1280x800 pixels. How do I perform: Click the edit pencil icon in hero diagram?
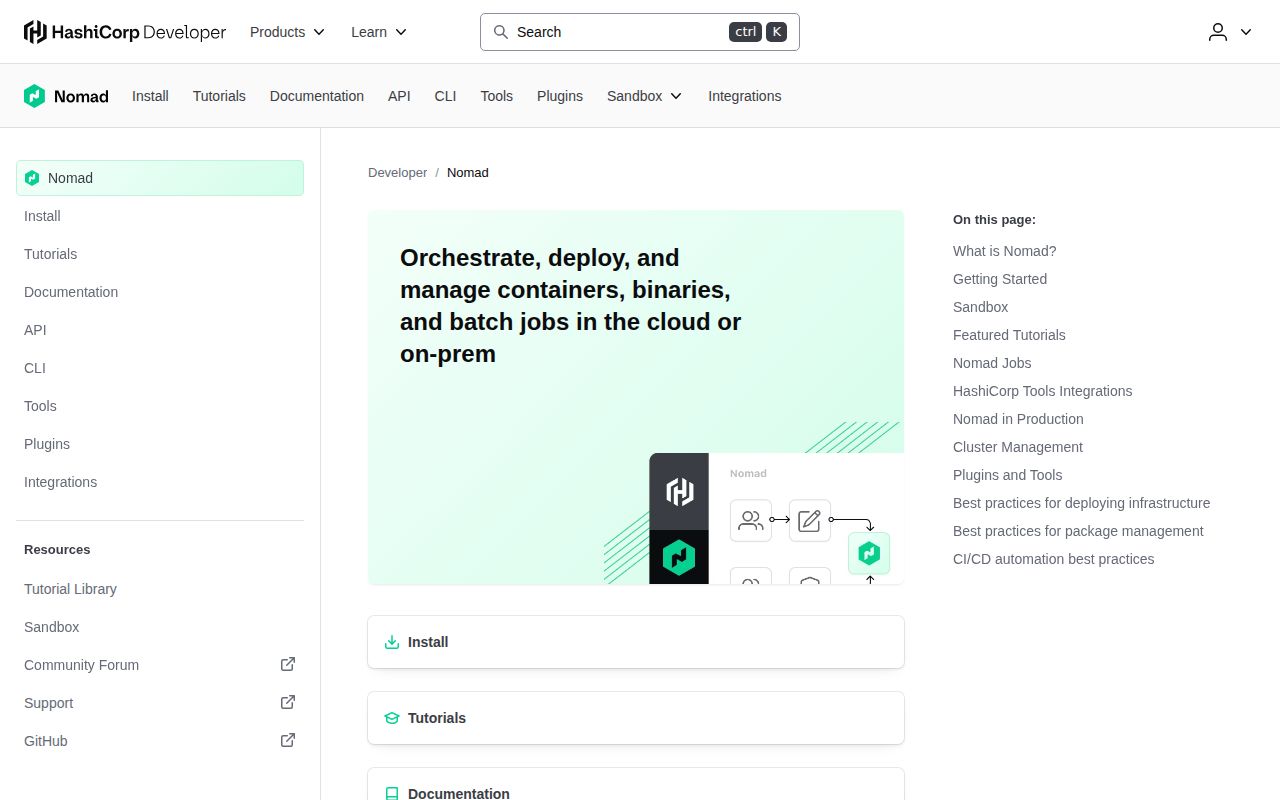coord(810,520)
